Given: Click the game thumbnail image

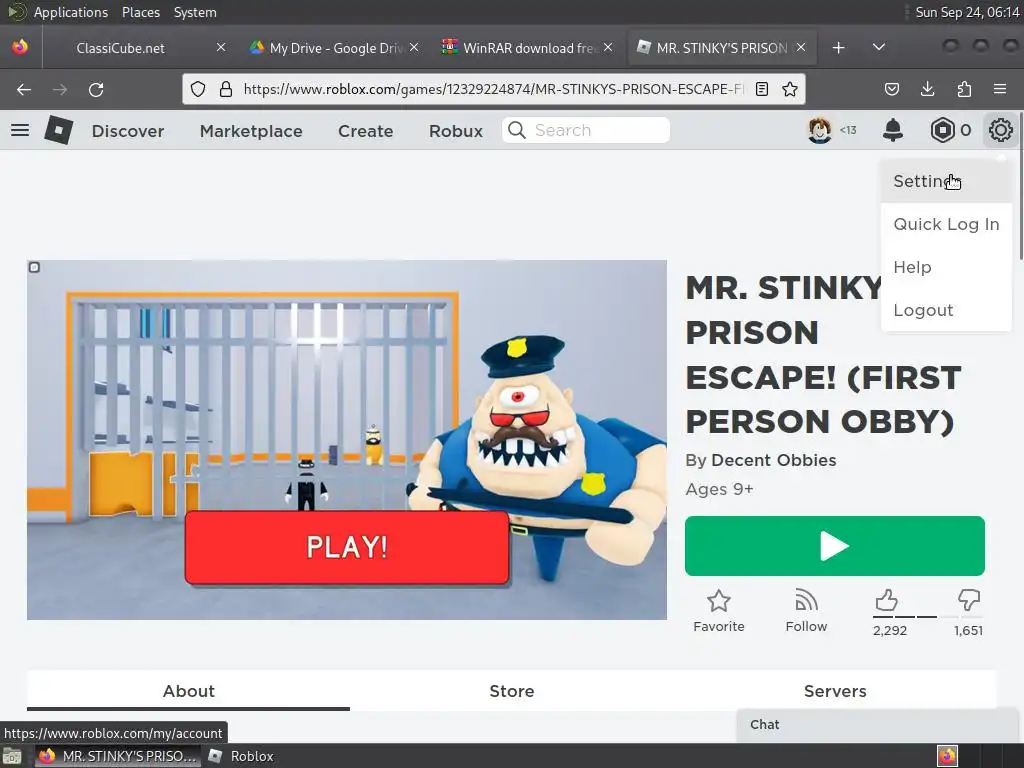Looking at the screenshot, I should coord(347,440).
